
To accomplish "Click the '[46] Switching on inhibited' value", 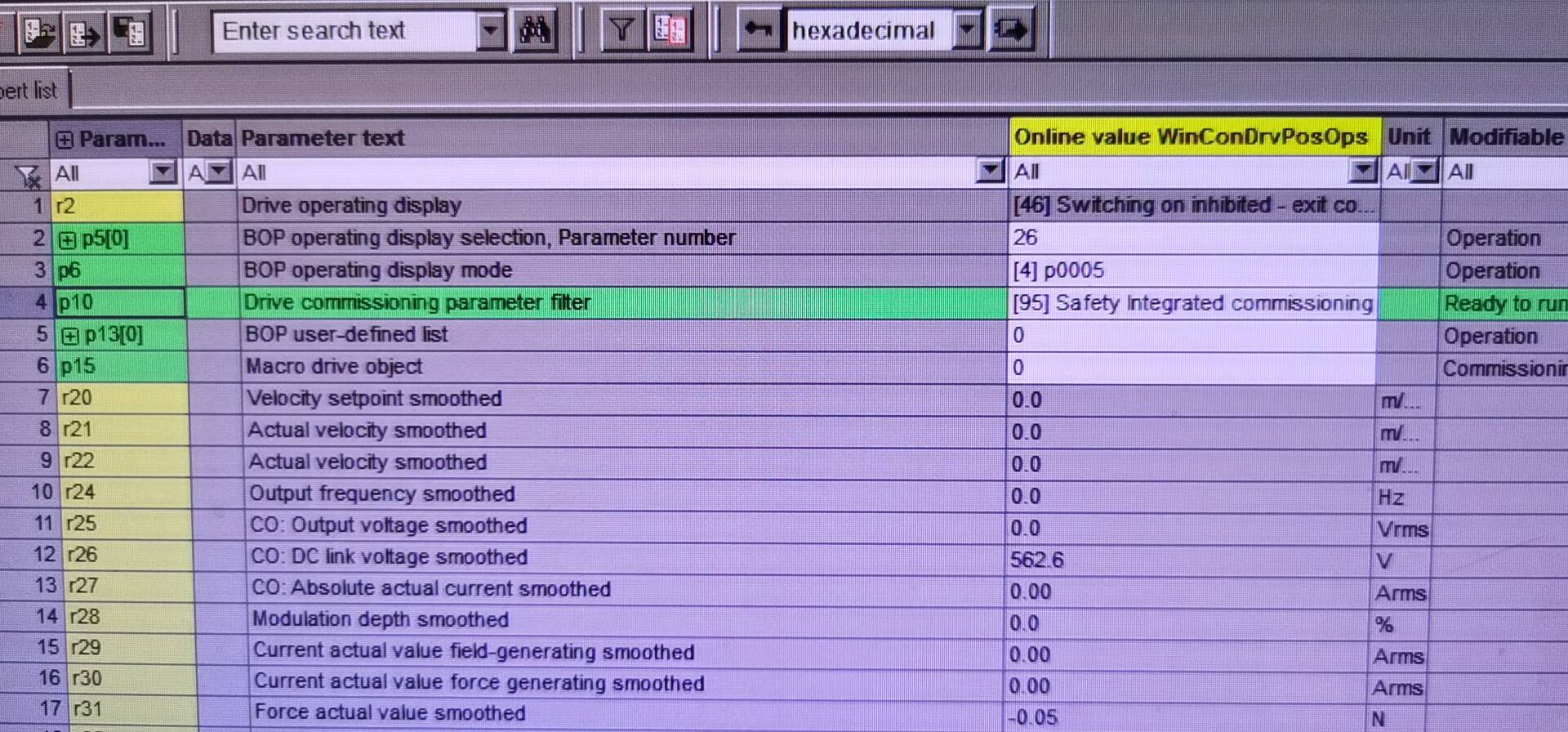I will coord(1193,205).
